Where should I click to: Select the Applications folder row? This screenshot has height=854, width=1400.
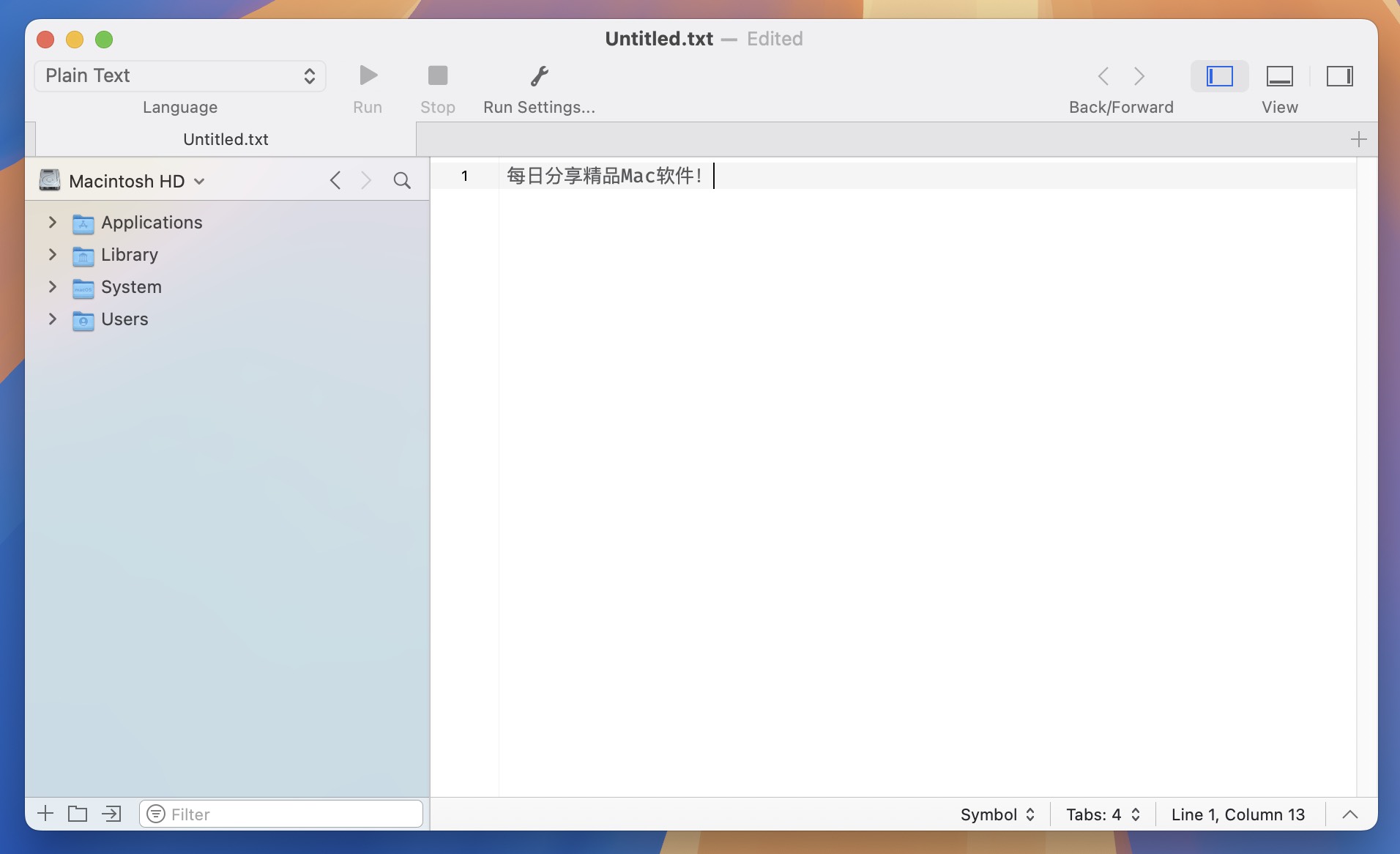tap(227, 223)
